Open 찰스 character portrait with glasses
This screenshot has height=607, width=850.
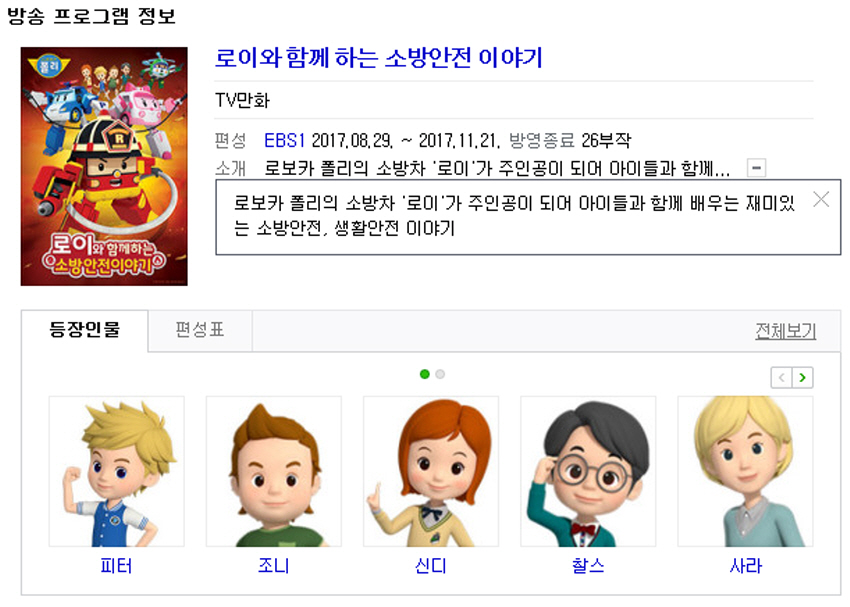(588, 471)
